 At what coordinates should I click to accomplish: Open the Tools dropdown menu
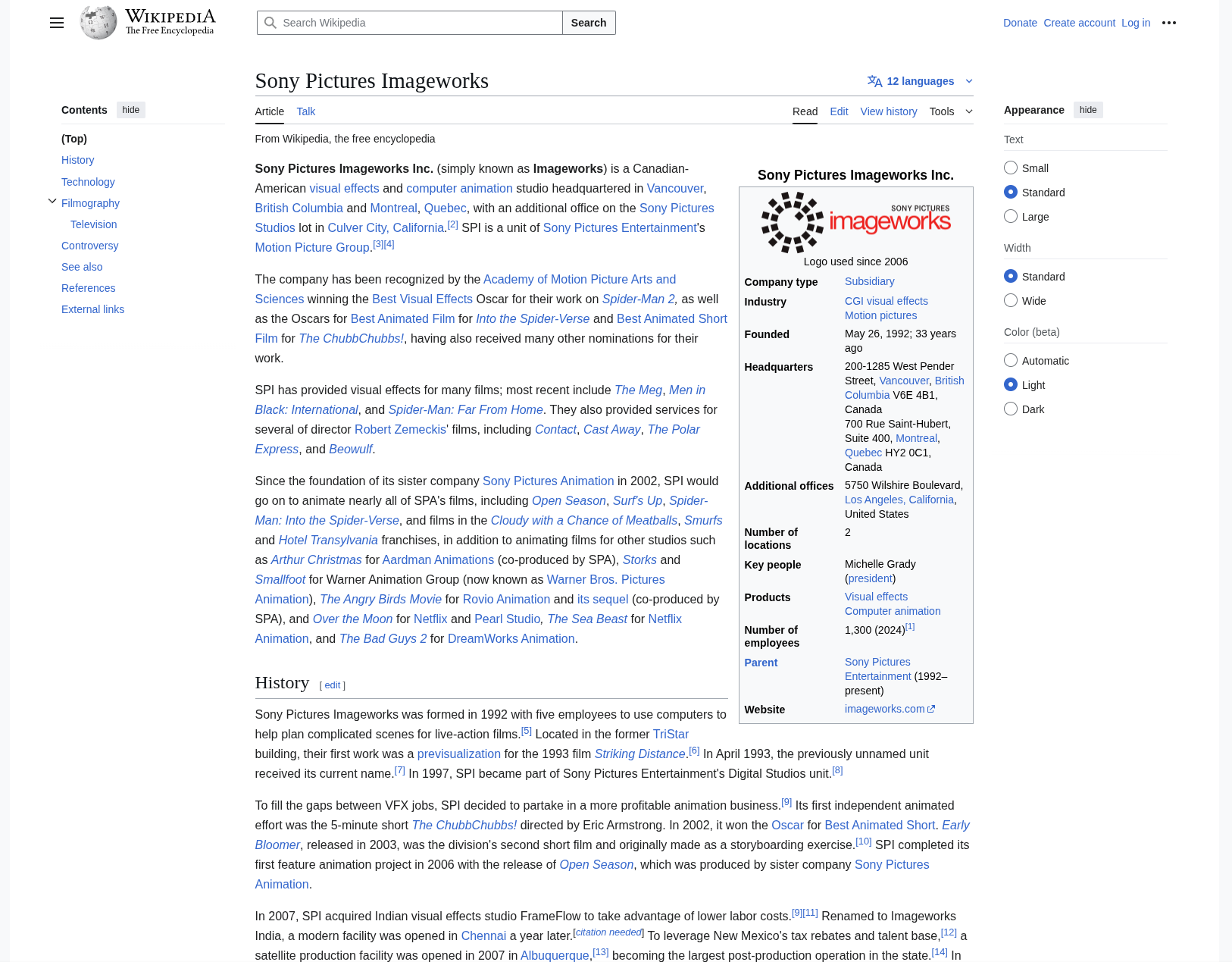pyautogui.click(x=951, y=111)
